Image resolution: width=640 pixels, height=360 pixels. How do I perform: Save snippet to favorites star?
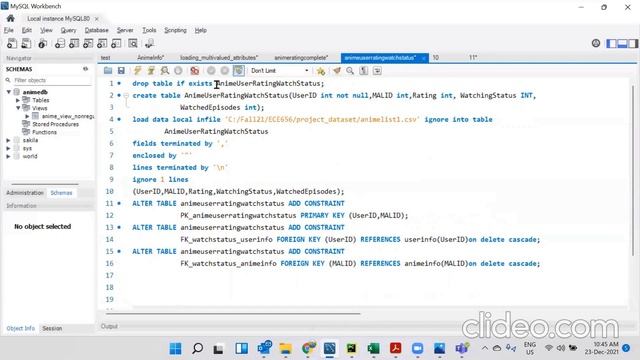pyautogui.click(x=321, y=71)
